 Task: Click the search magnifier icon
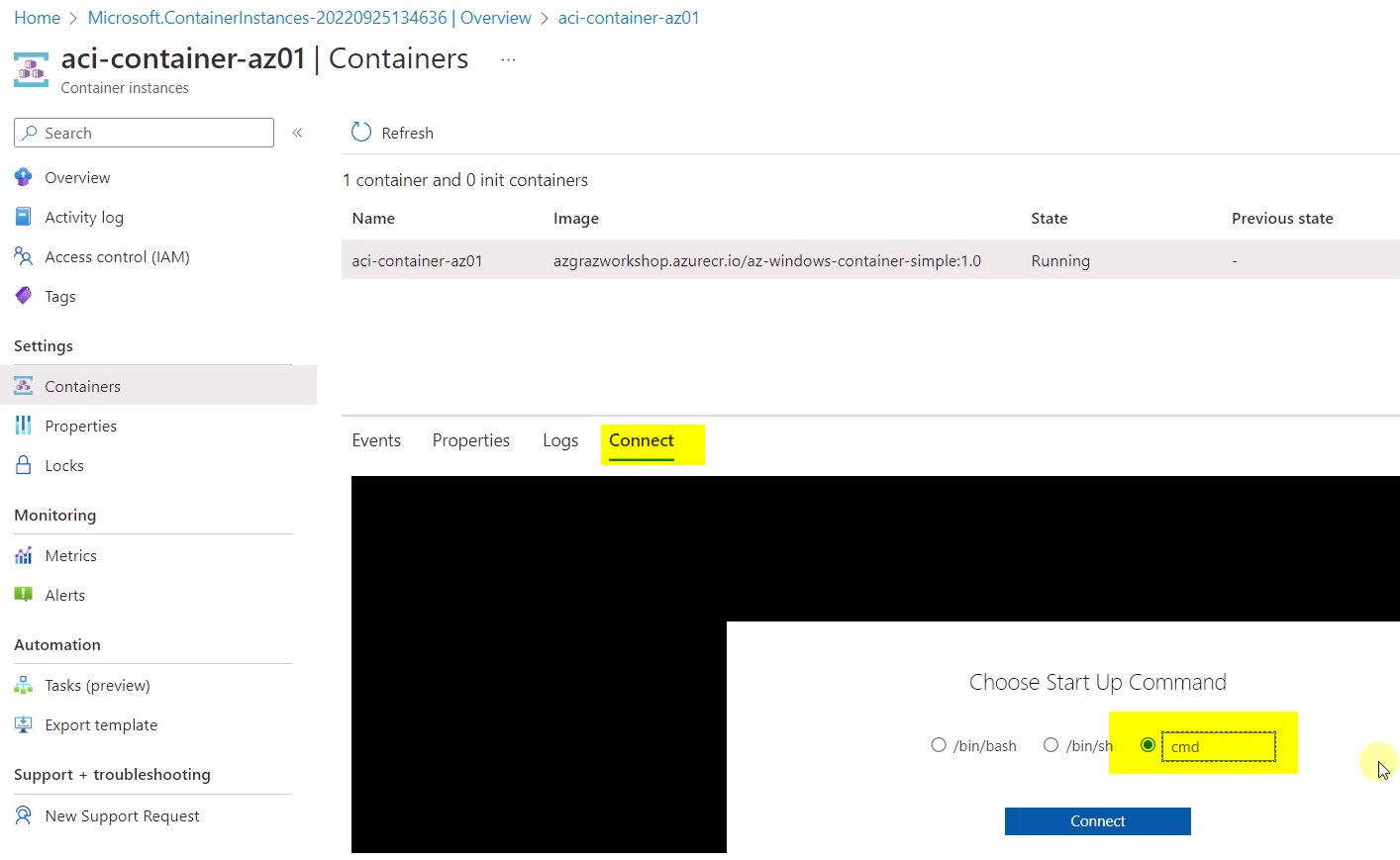pos(31,133)
